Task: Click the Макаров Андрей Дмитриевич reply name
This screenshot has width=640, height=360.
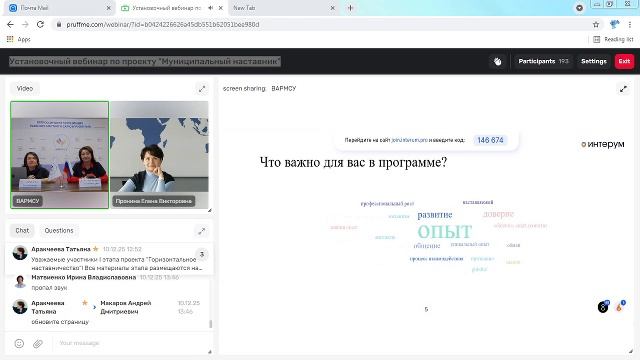Action: coord(126,307)
